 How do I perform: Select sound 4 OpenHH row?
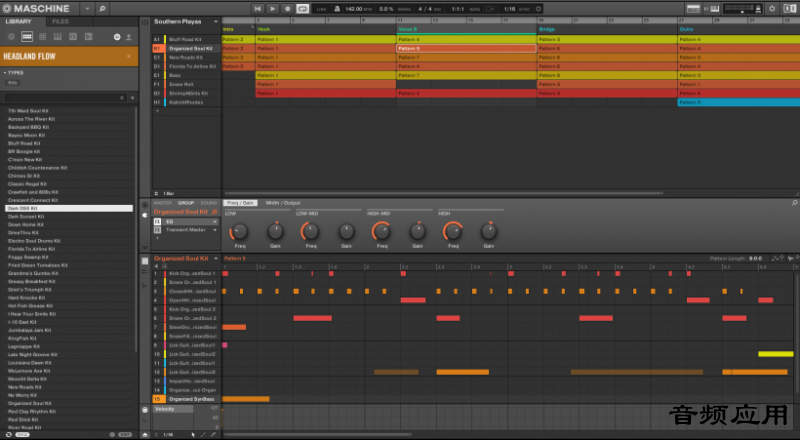coord(186,300)
